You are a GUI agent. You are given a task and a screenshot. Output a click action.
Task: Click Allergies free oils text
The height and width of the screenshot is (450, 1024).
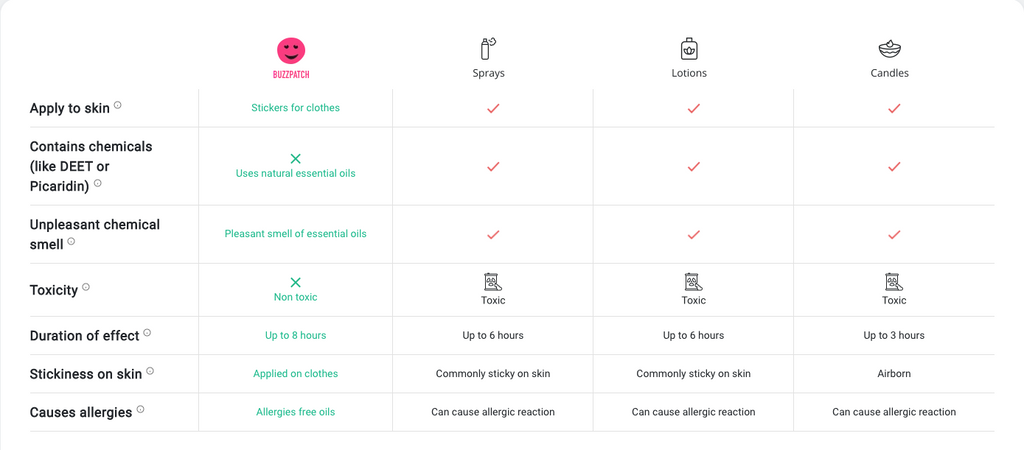pyautogui.click(x=295, y=412)
